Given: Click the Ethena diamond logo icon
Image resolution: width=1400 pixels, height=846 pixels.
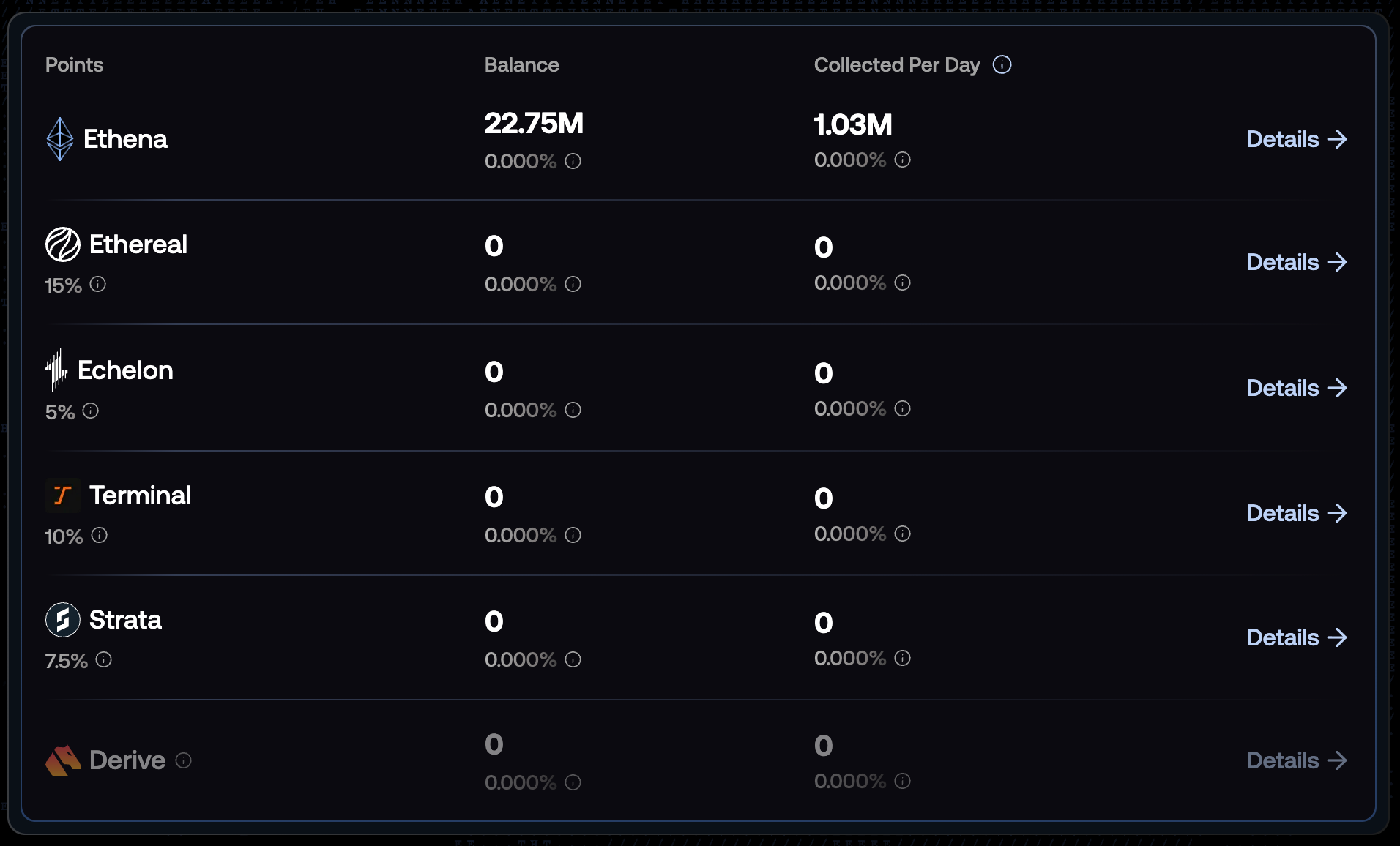Looking at the screenshot, I should 60,139.
